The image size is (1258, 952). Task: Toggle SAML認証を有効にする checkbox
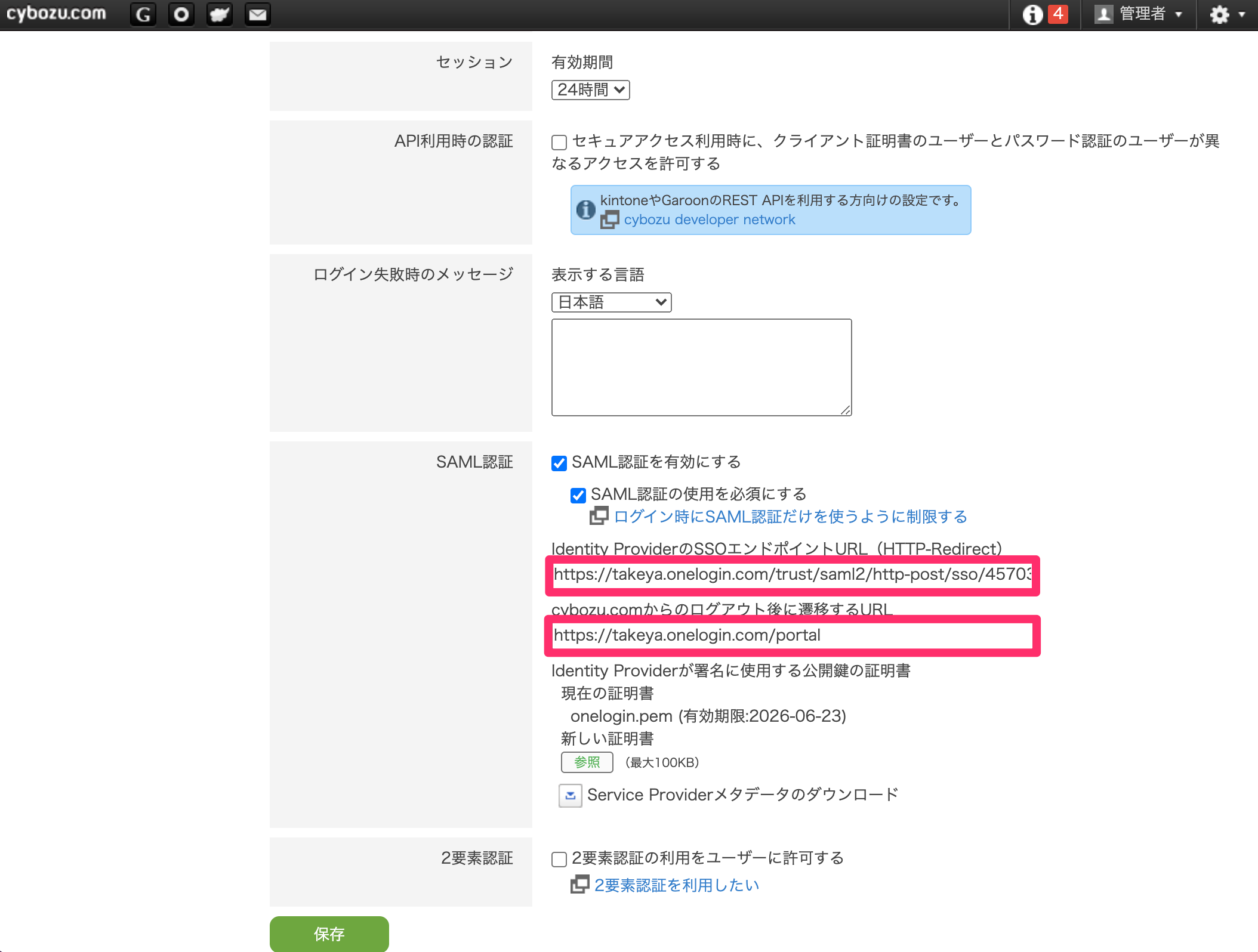[559, 463]
